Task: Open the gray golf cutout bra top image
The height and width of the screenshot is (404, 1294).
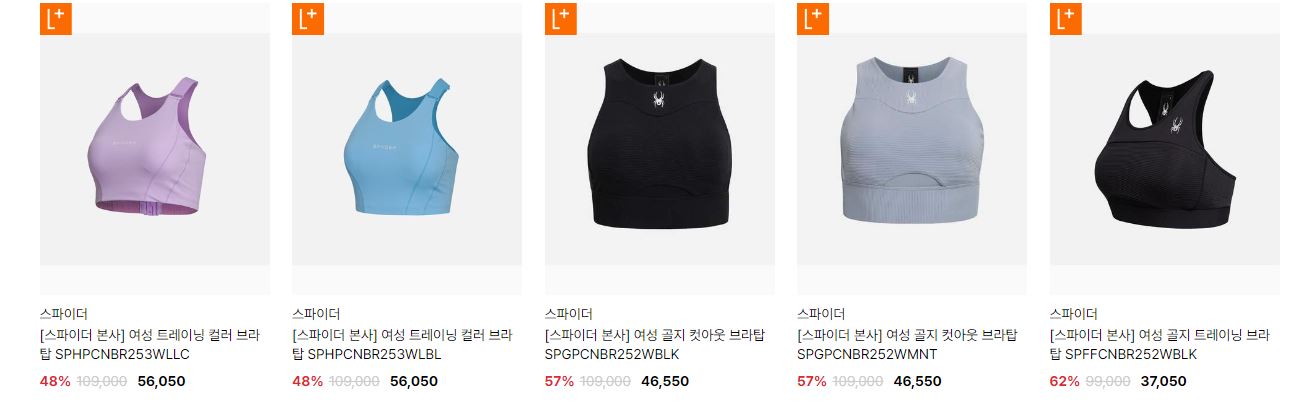Action: (x=912, y=149)
